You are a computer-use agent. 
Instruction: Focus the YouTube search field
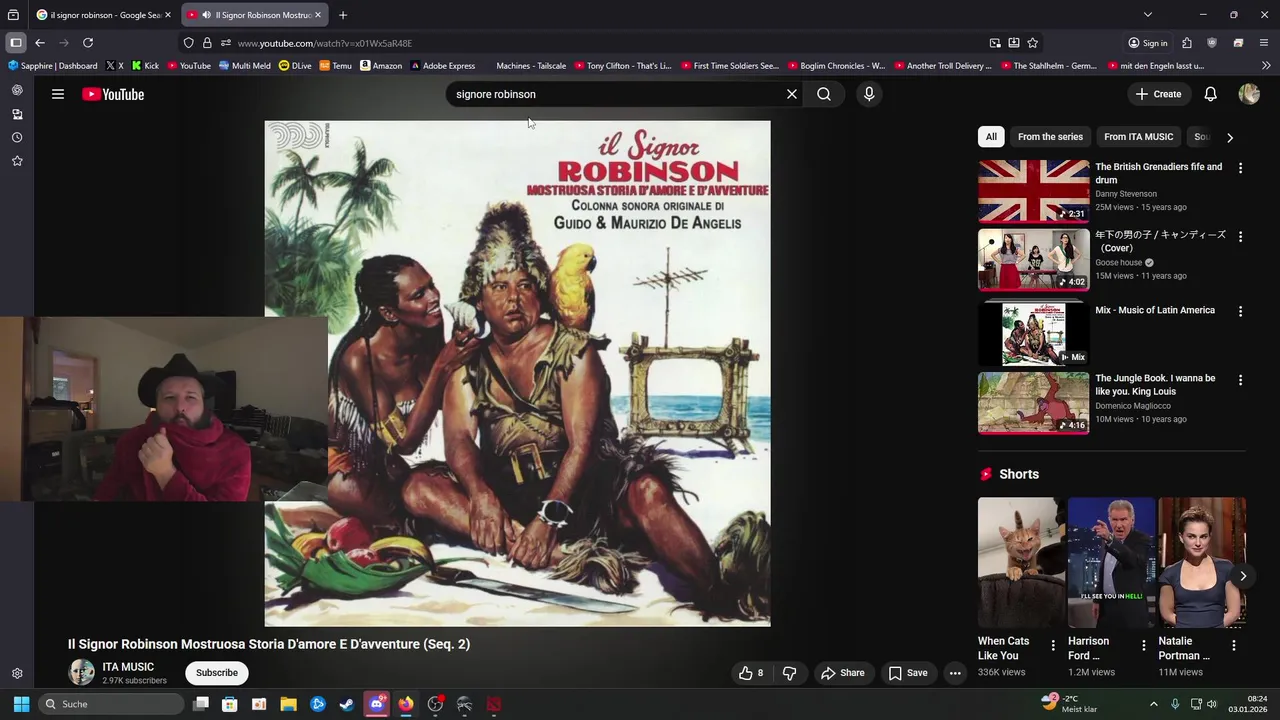(617, 94)
